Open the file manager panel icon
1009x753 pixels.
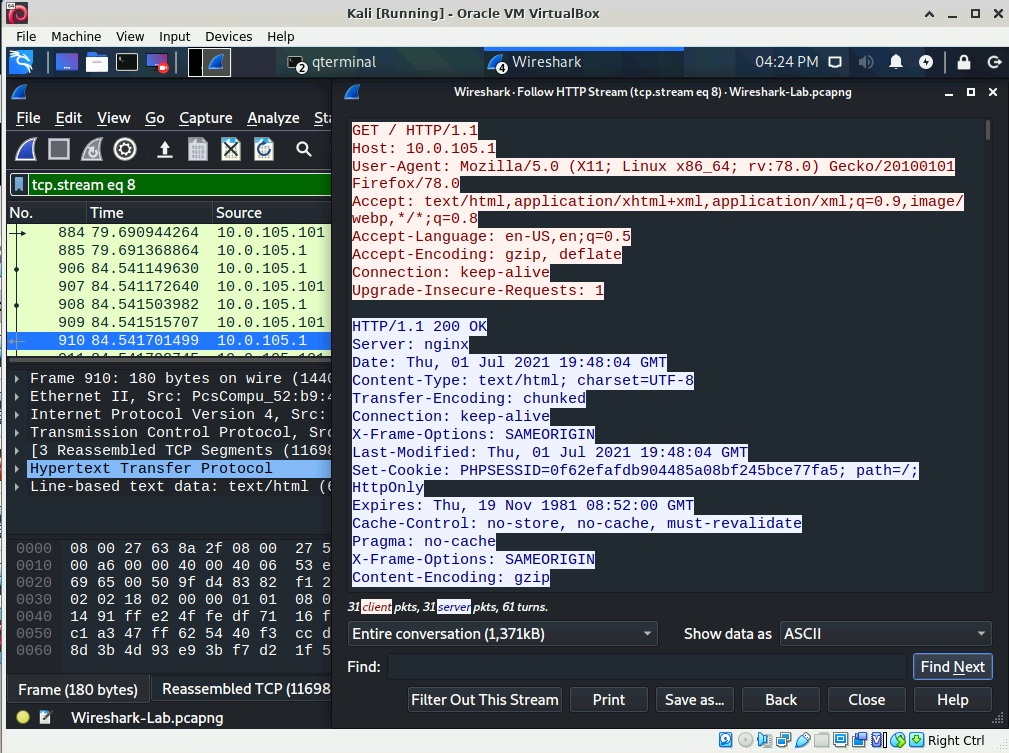pyautogui.click(x=97, y=62)
